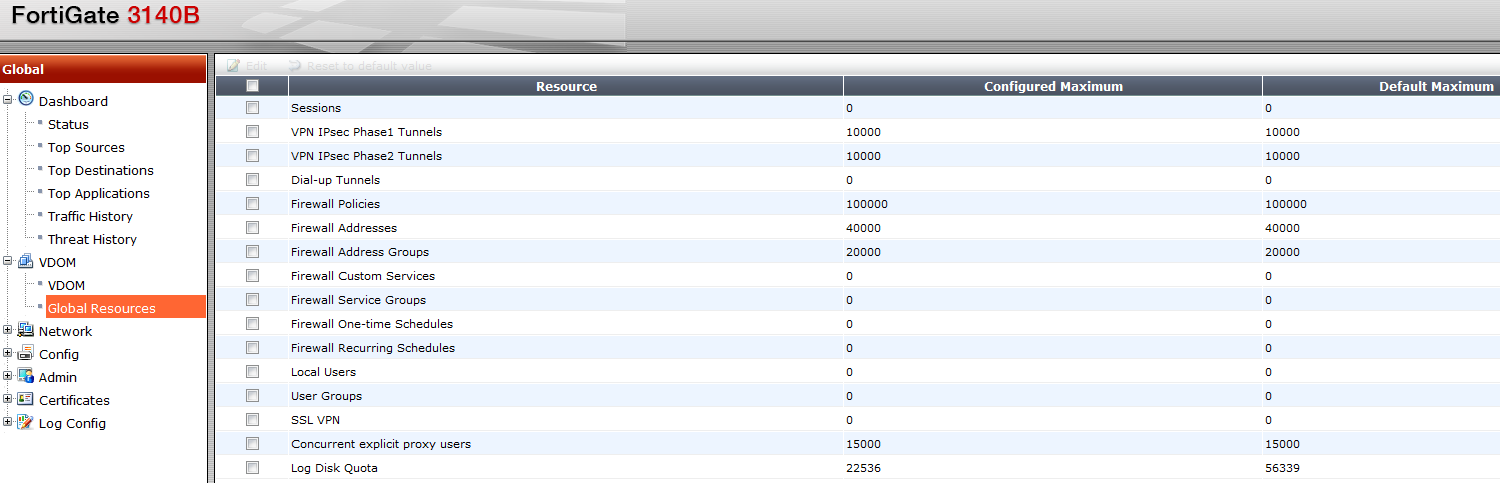The image size is (1500, 483).
Task: Click the Log Config icon
Action: 26,422
